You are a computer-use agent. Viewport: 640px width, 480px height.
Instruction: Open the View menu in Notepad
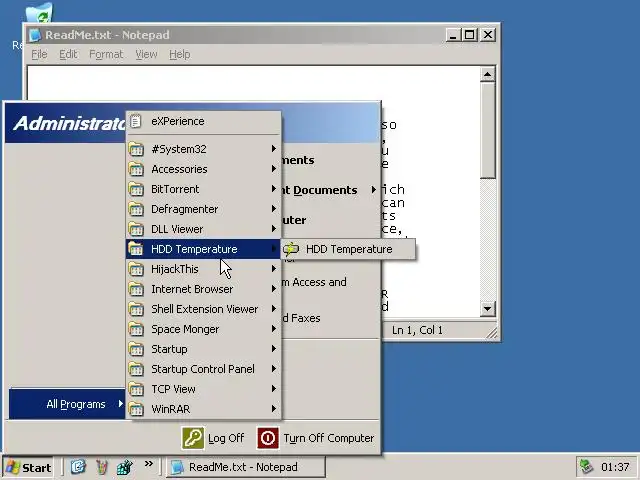146,54
